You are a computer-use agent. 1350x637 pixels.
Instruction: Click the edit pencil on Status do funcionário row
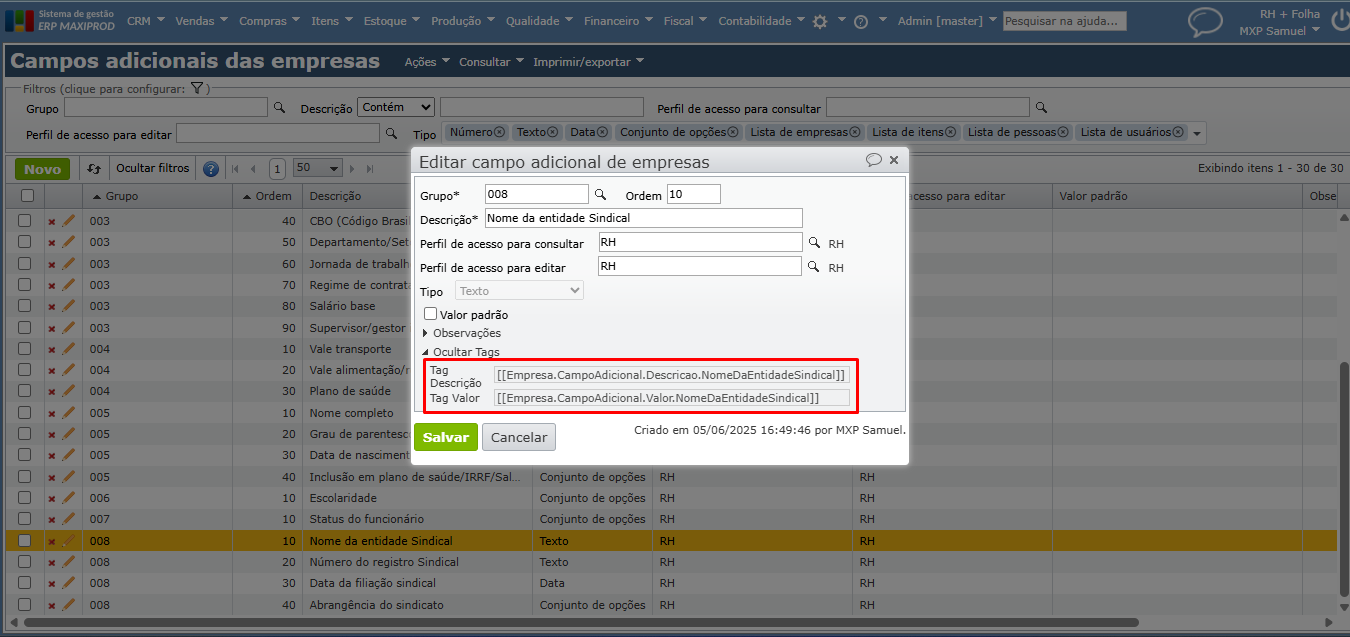(x=69, y=519)
